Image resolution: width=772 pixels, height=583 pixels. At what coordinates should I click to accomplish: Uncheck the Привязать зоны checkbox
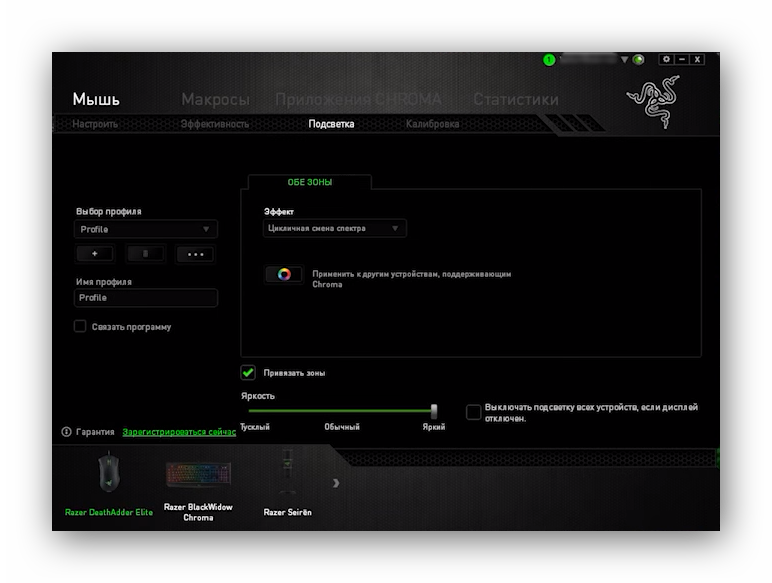pos(248,372)
